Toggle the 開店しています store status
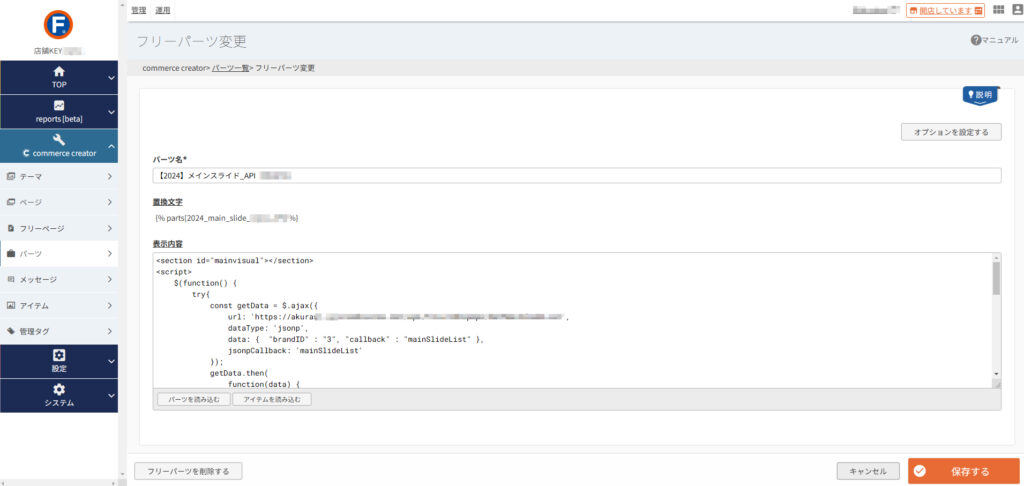Screen dimensions: 1024x486 945,10
